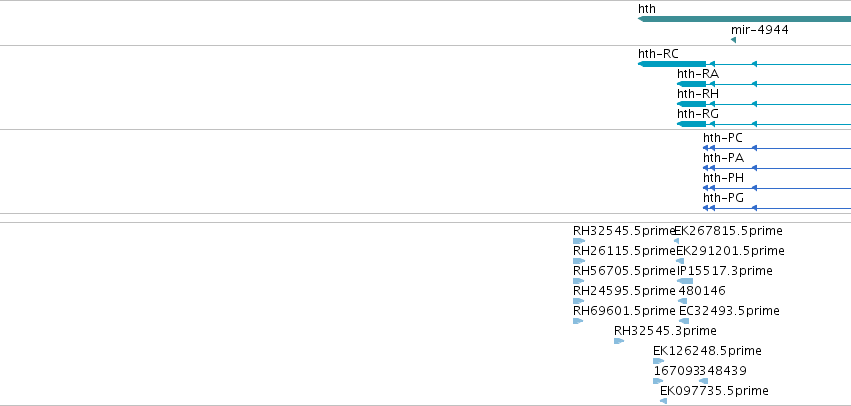851x406 pixels.
Task: Click the hth-PG protein arrow glyph
Action: point(706,208)
